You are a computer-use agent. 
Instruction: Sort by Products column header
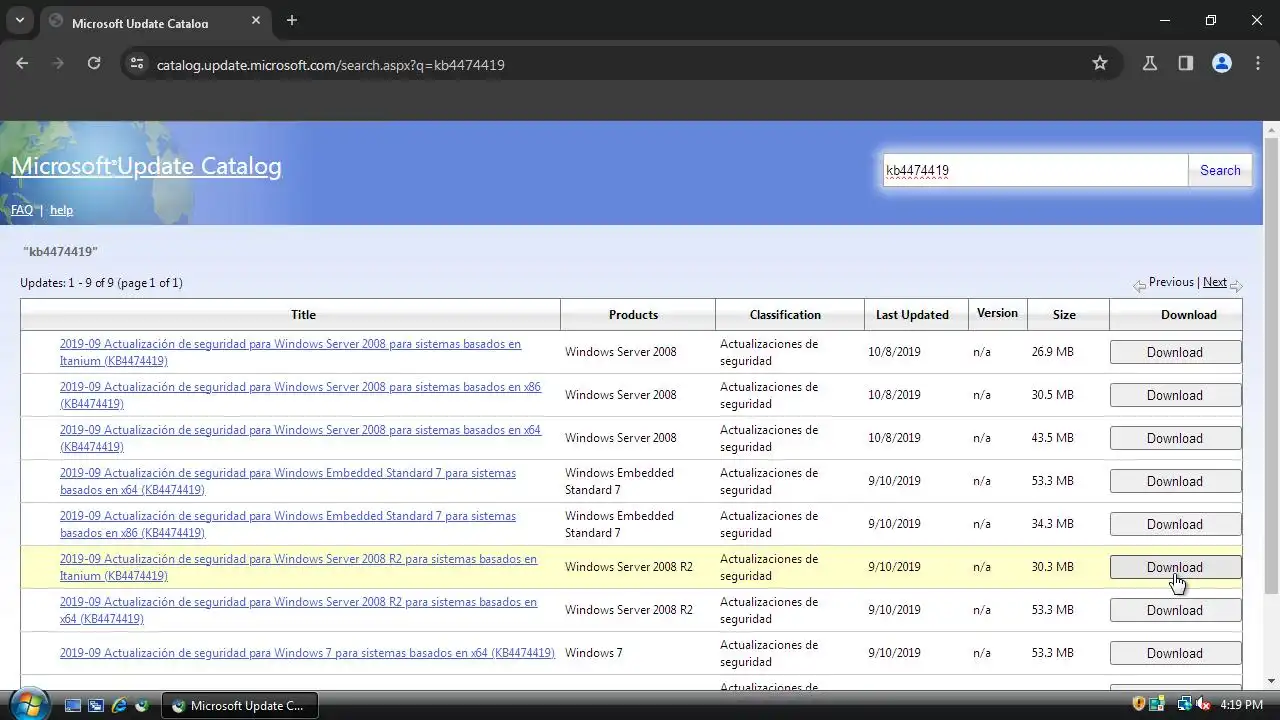click(633, 314)
